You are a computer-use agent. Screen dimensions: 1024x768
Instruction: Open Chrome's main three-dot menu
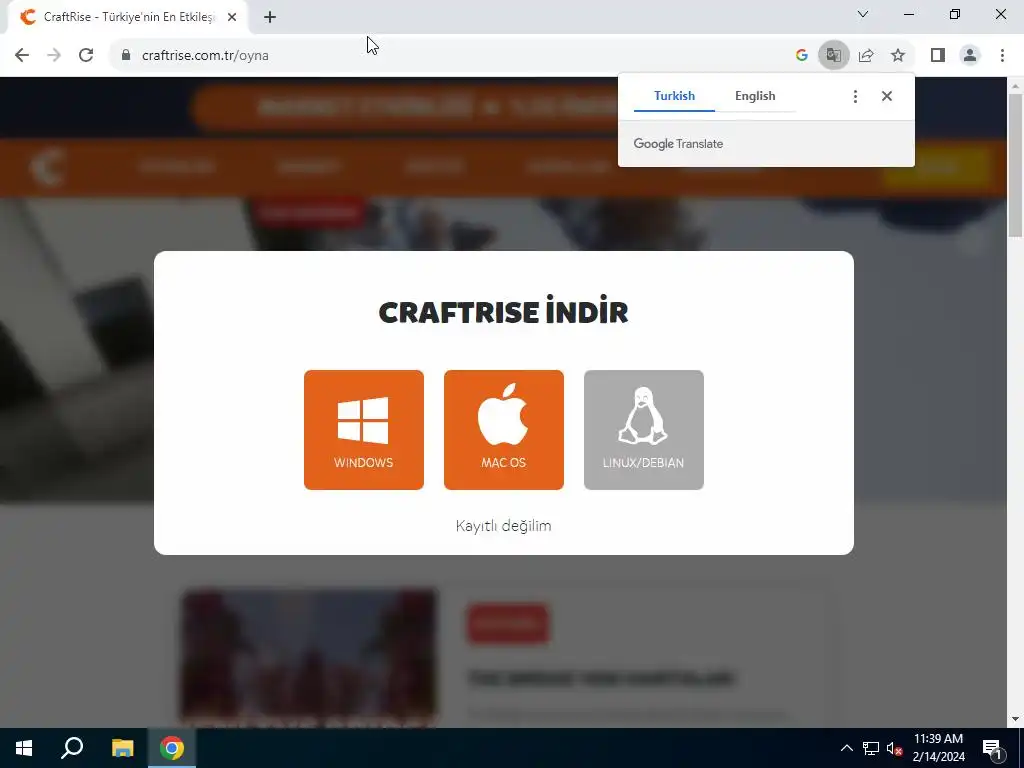pos(1002,55)
